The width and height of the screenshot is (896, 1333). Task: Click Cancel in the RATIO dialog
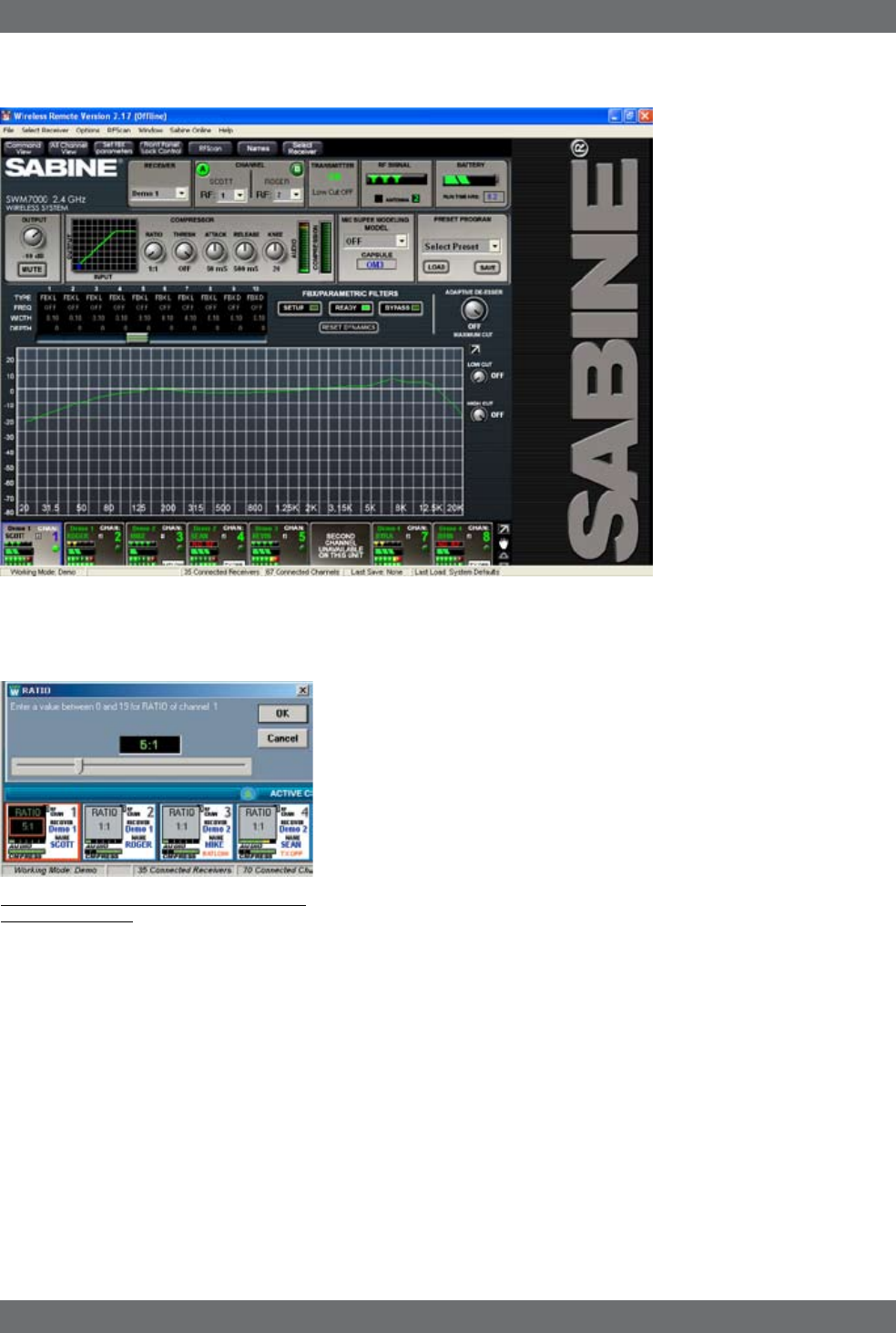282,738
